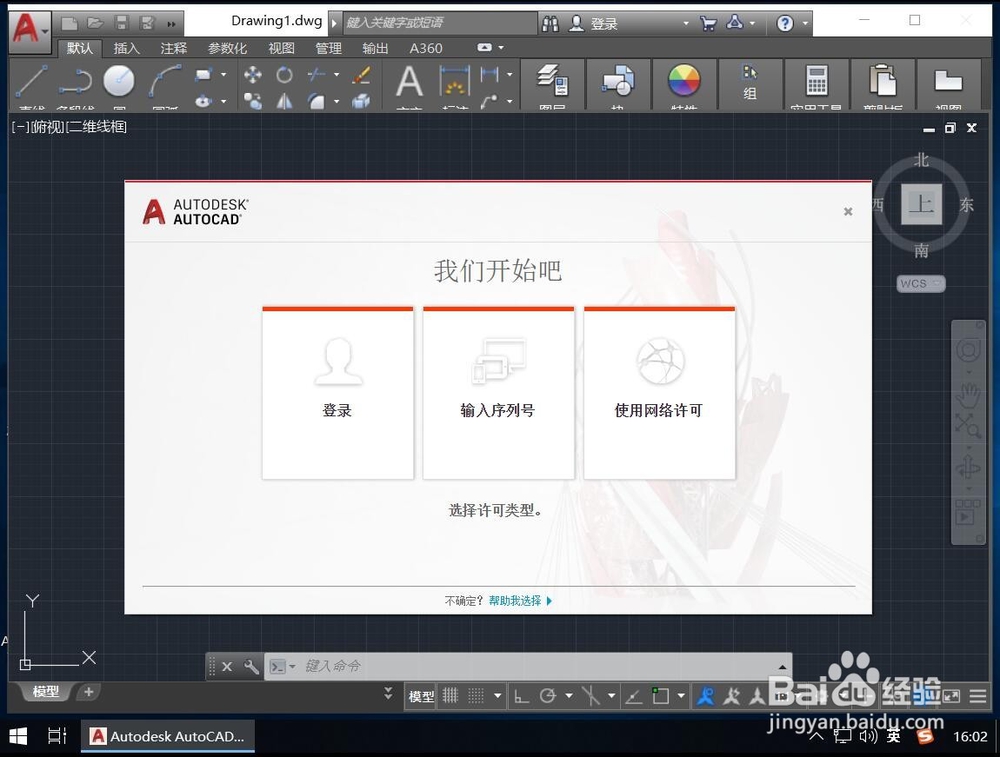Viewport: 1000px width, 757px height.
Task: Open the A360 ribbon tab
Action: pos(426,47)
